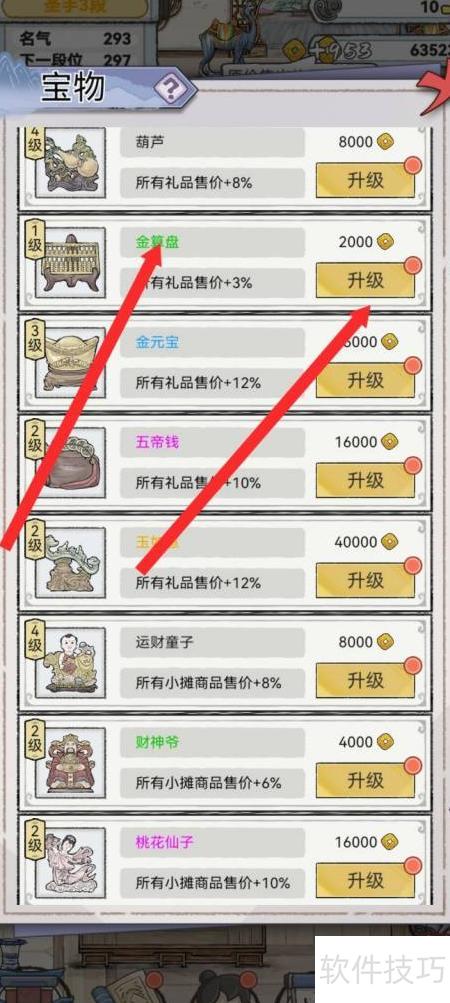
Task: Tap the Five Emperor Coins bag icon
Action: (x=70, y=462)
